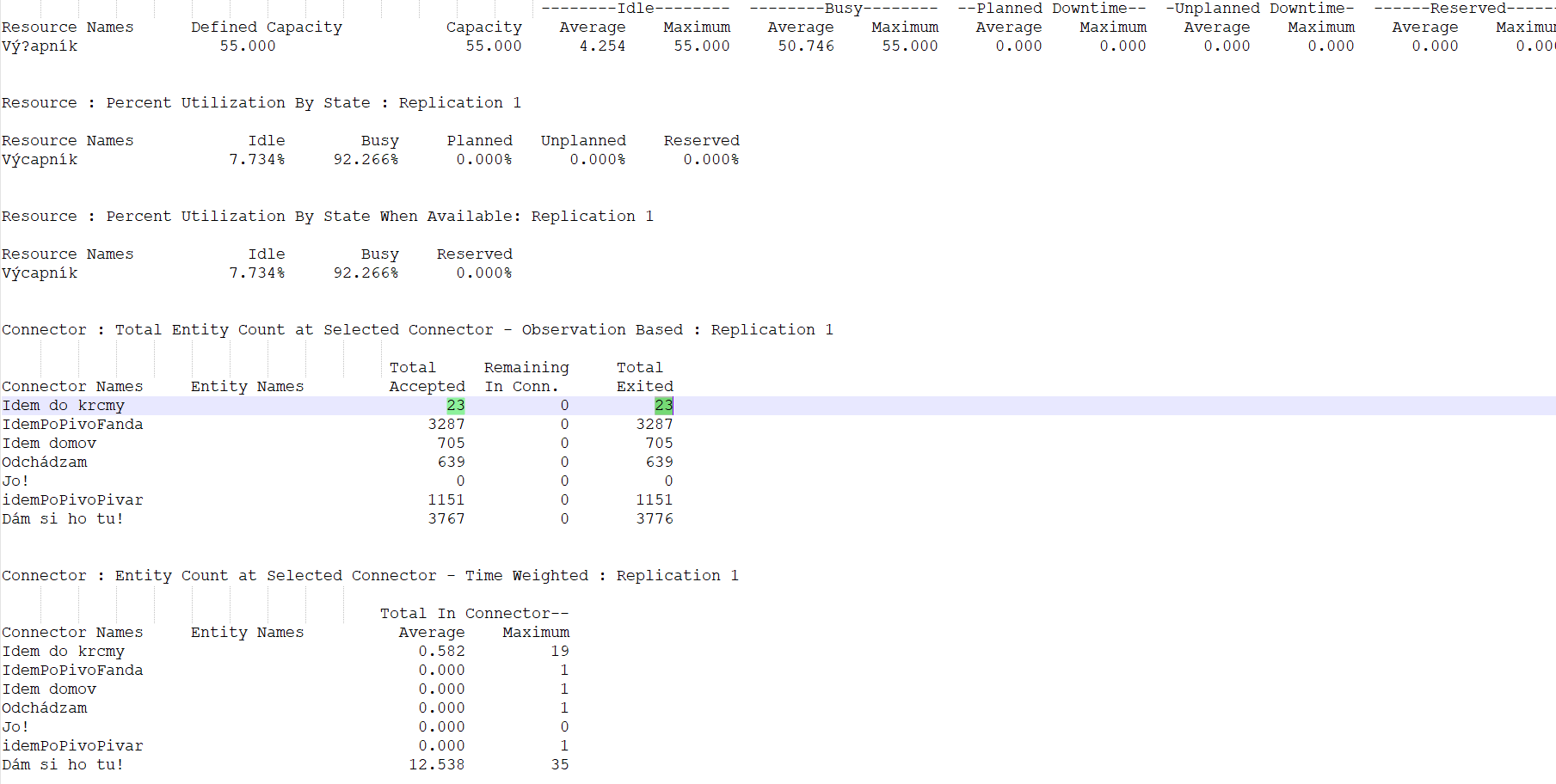Image resolution: width=1556 pixels, height=784 pixels.
Task: Select the 'Odchádzam' connector row
Action: point(45,462)
